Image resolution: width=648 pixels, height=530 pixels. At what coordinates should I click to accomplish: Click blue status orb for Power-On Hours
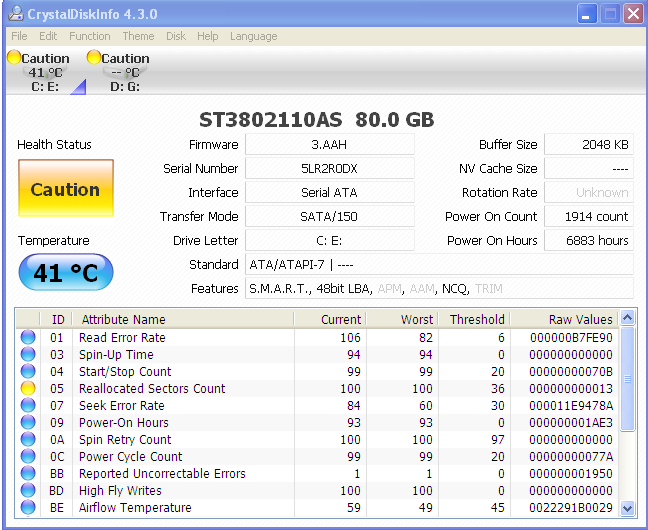pyautogui.click(x=28, y=422)
